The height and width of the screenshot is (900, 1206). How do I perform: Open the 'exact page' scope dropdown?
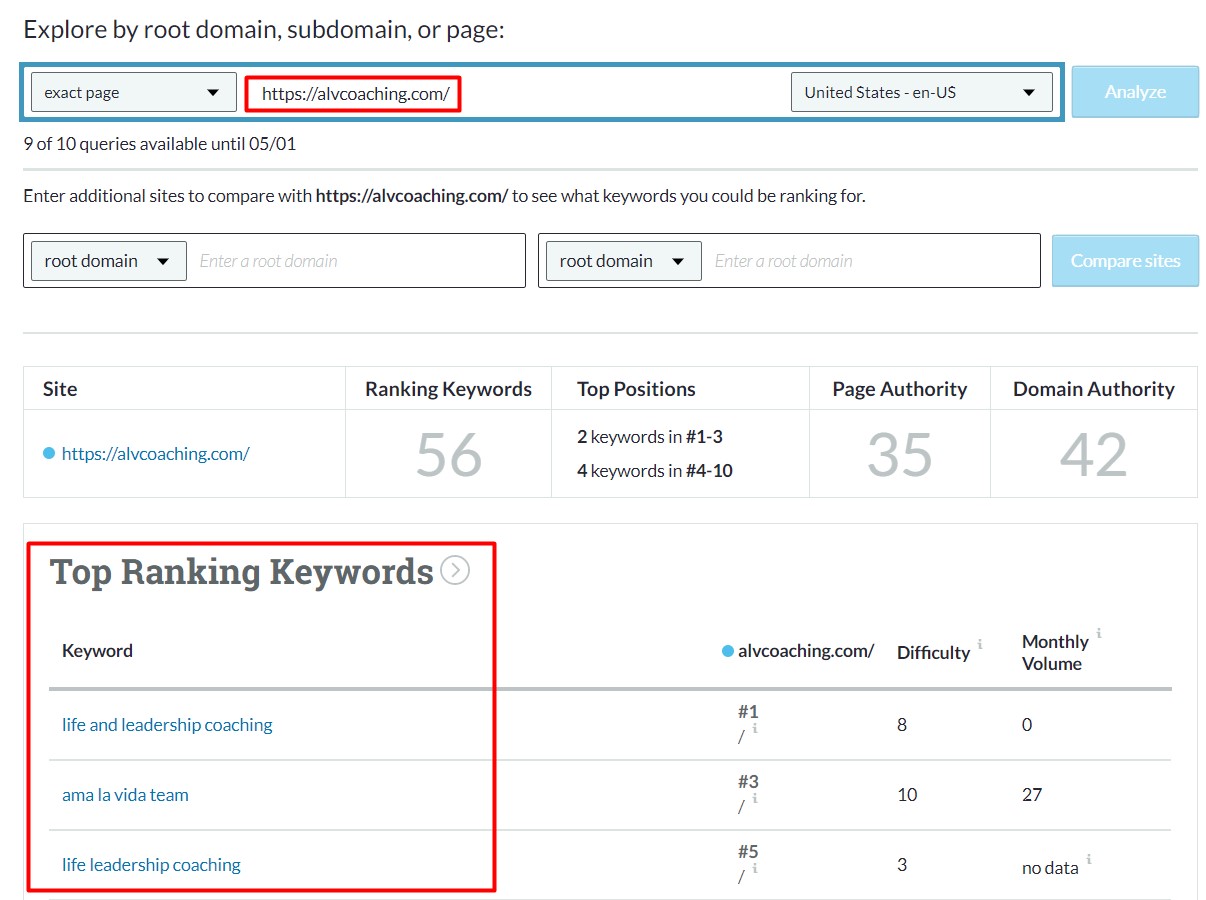(134, 92)
